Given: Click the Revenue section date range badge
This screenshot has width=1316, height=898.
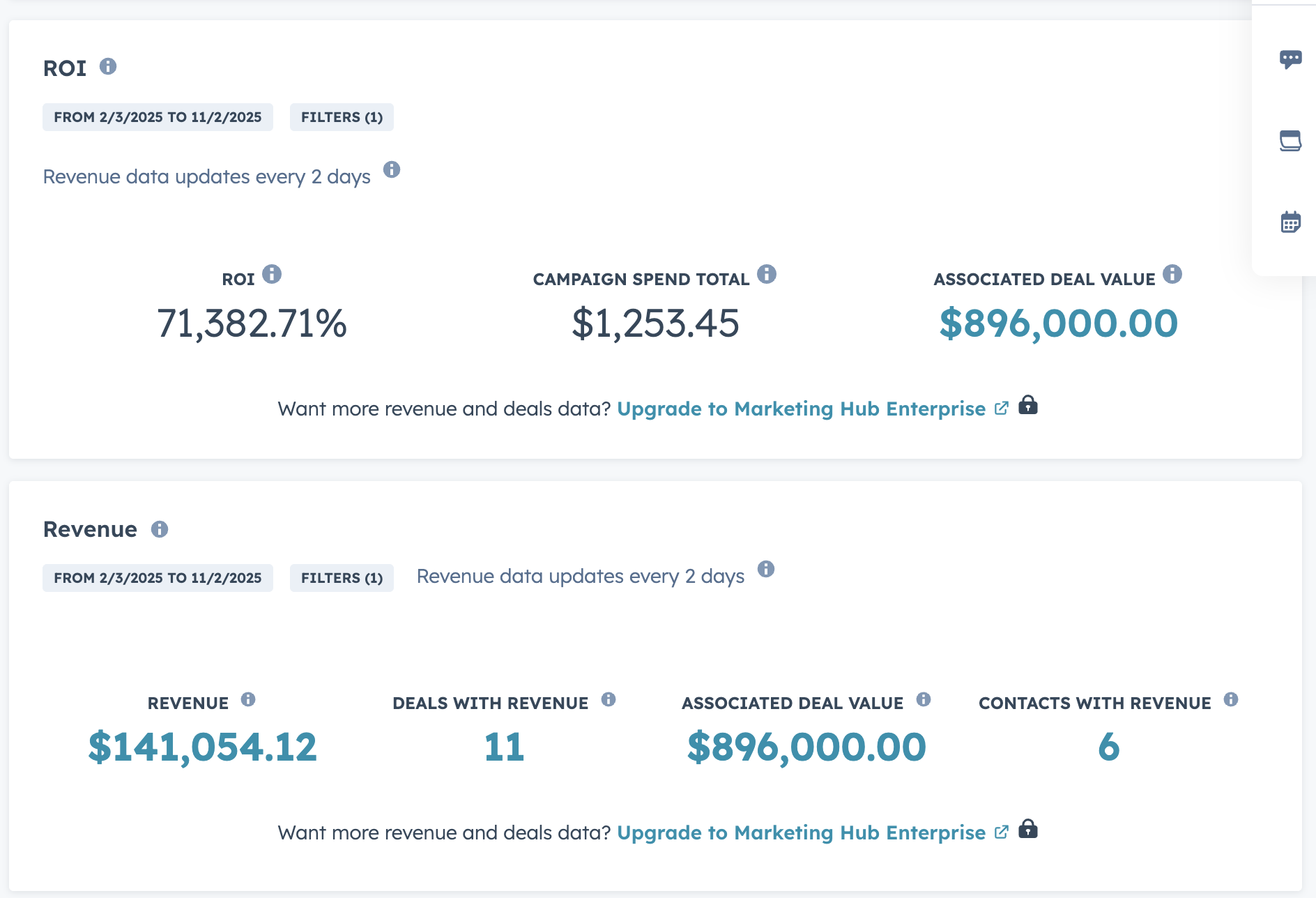Looking at the screenshot, I should click(158, 578).
